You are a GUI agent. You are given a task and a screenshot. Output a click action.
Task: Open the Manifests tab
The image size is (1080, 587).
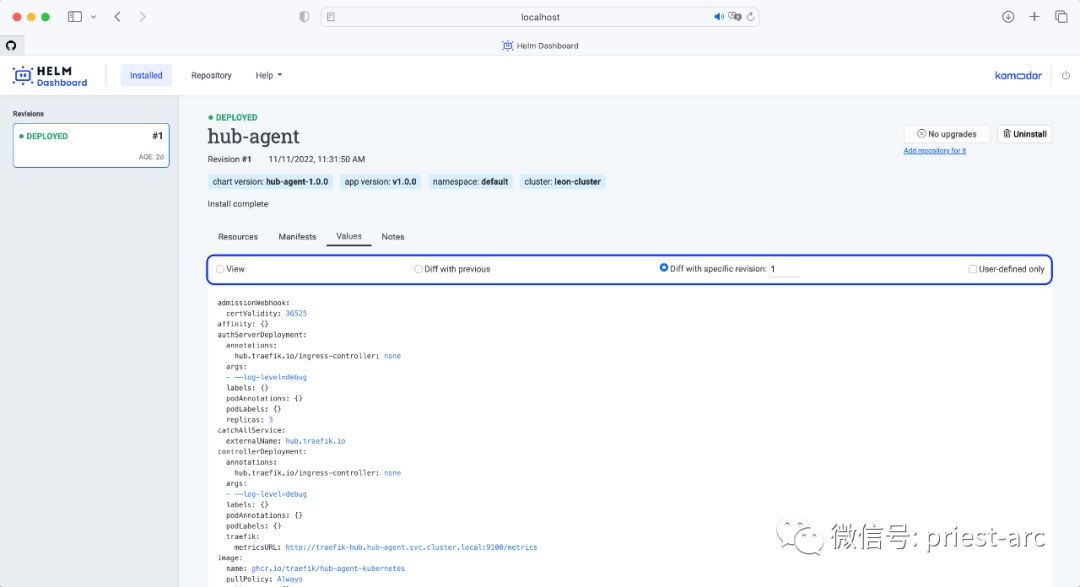point(297,236)
